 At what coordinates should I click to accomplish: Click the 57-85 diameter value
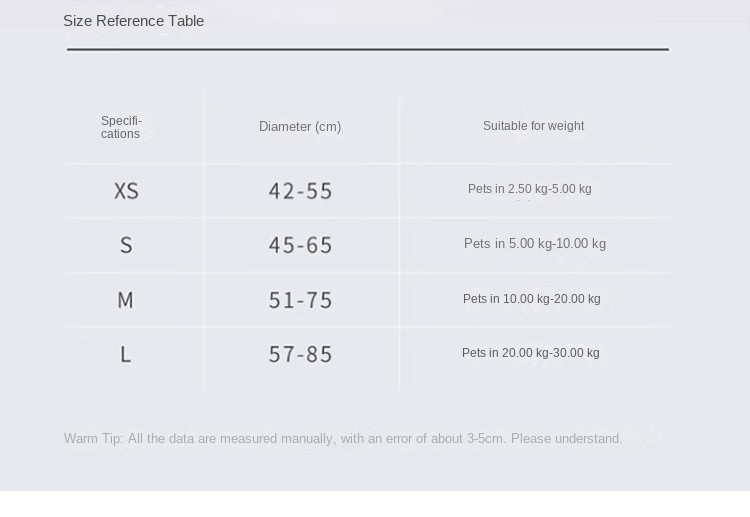click(x=300, y=354)
